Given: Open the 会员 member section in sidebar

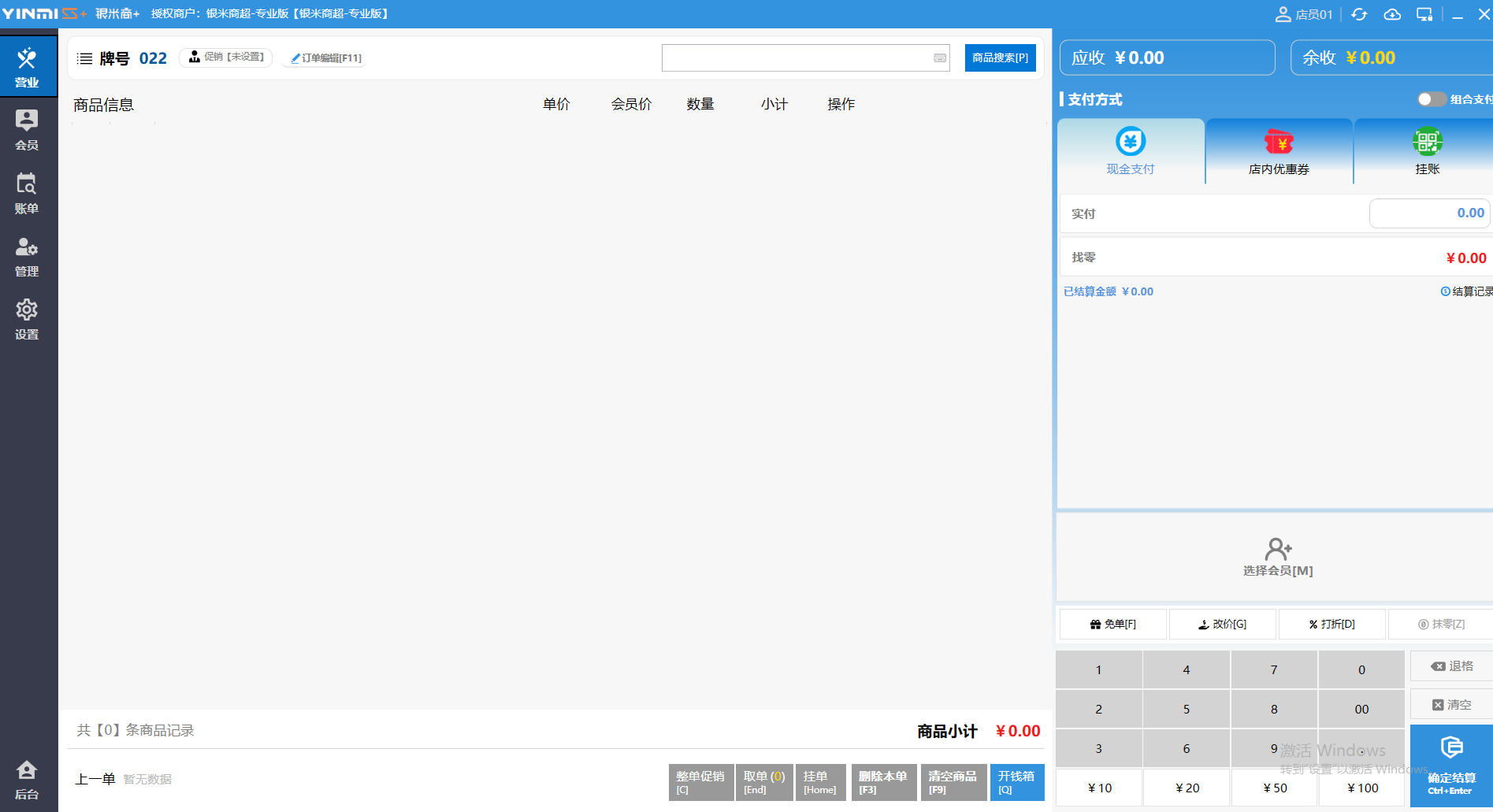Looking at the screenshot, I should tap(27, 130).
